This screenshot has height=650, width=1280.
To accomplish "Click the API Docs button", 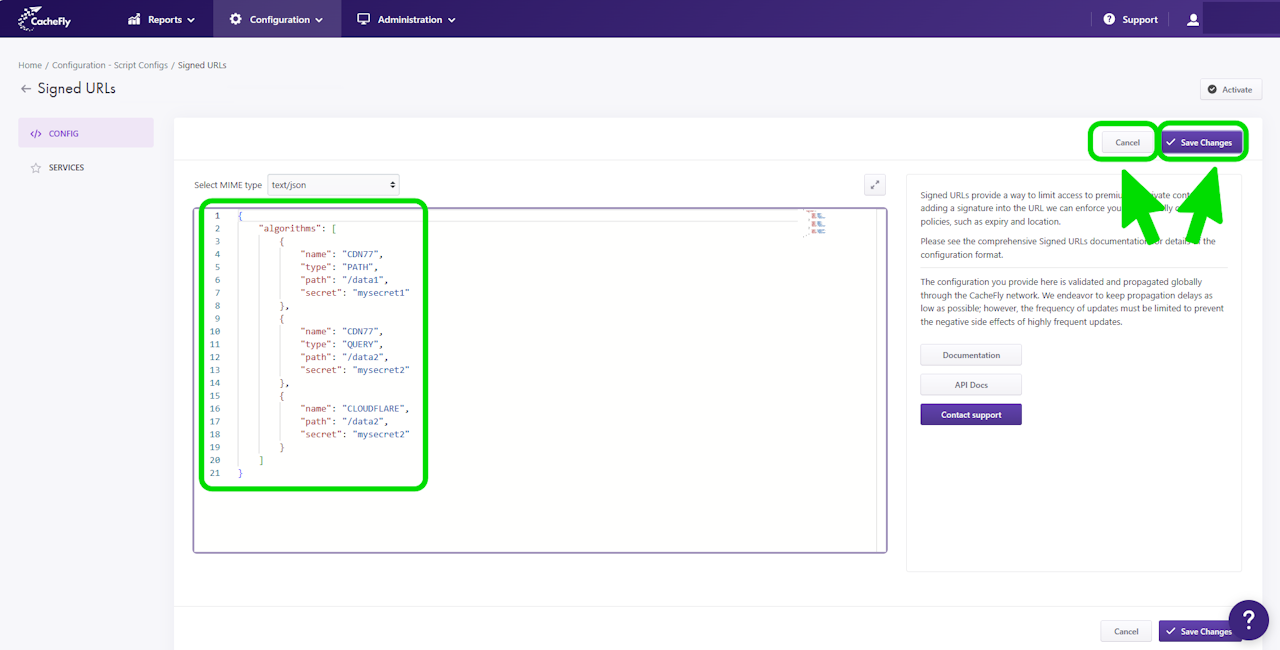I will click(971, 385).
